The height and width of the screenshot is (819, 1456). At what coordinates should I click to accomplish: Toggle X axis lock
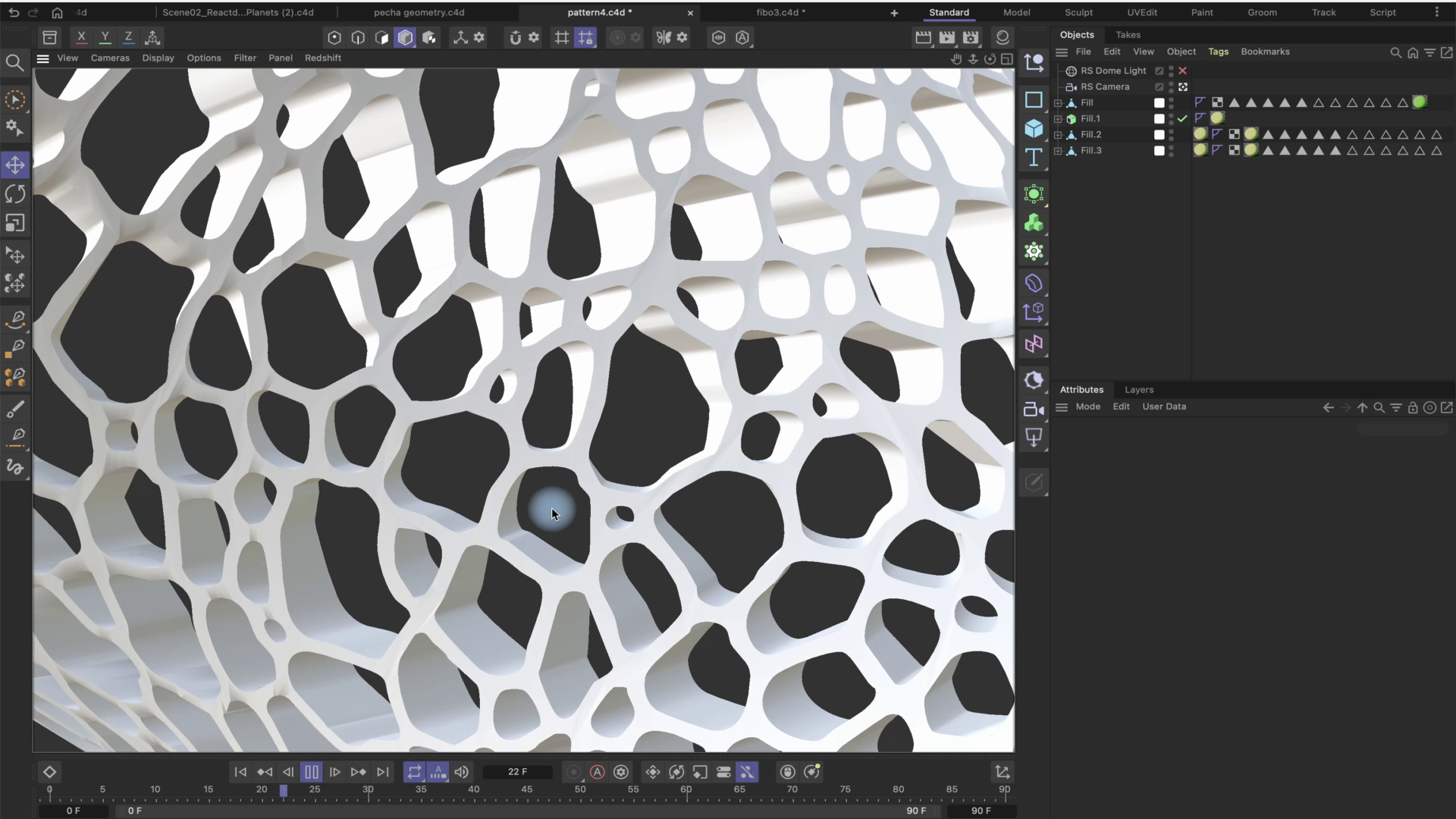81,37
